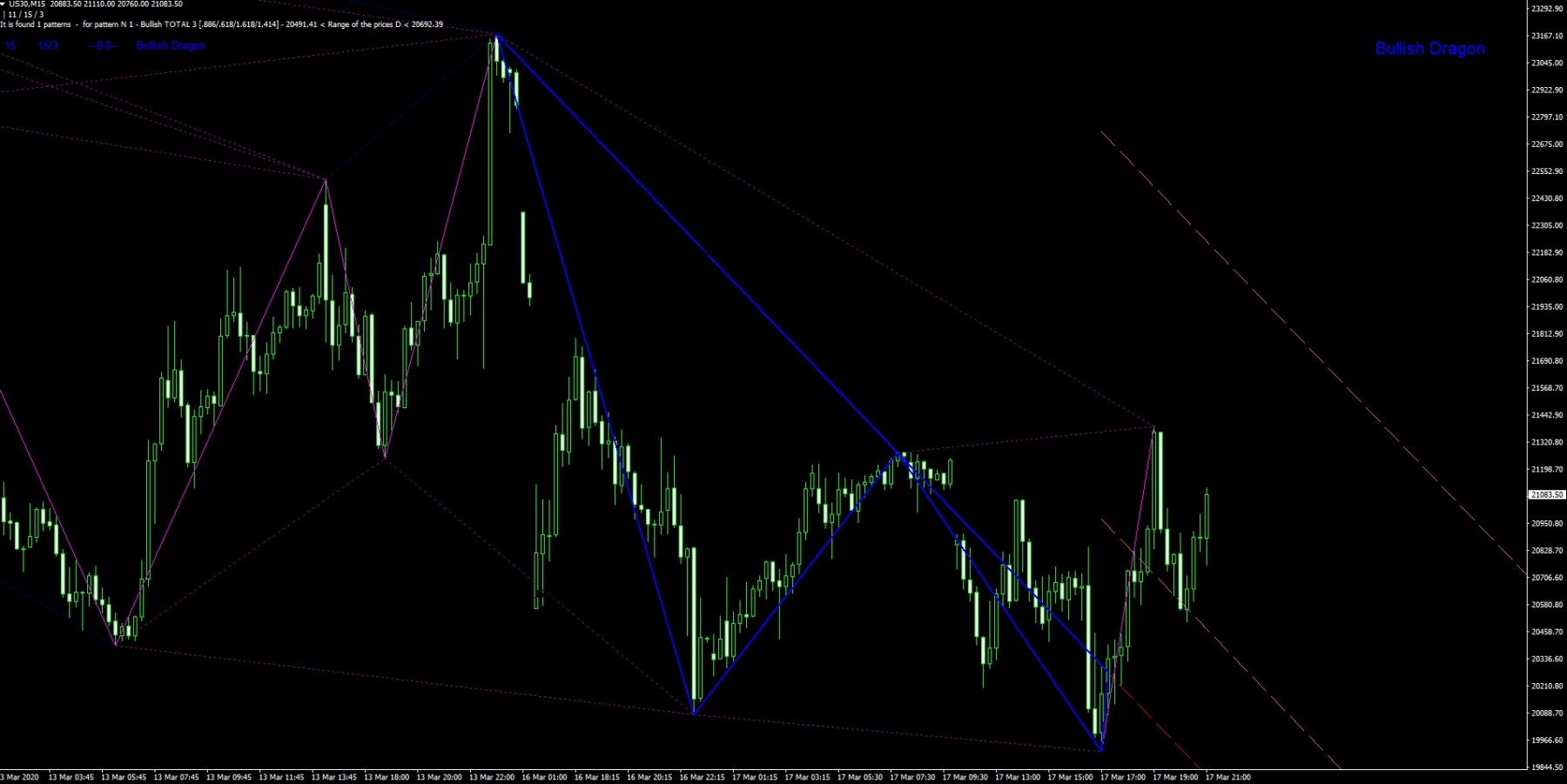Click the '--0-0--' label in top-left row

[x=101, y=45]
